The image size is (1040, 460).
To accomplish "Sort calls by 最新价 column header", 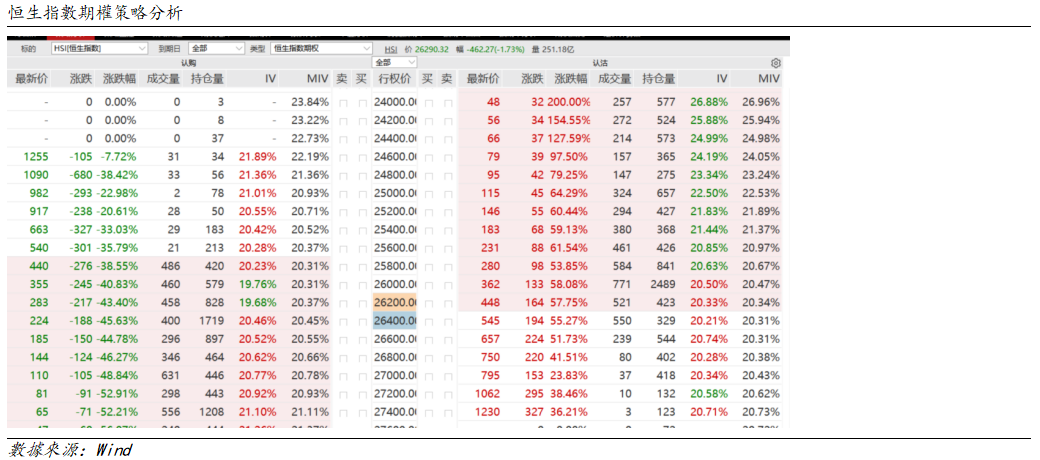I will (x=31, y=78).
